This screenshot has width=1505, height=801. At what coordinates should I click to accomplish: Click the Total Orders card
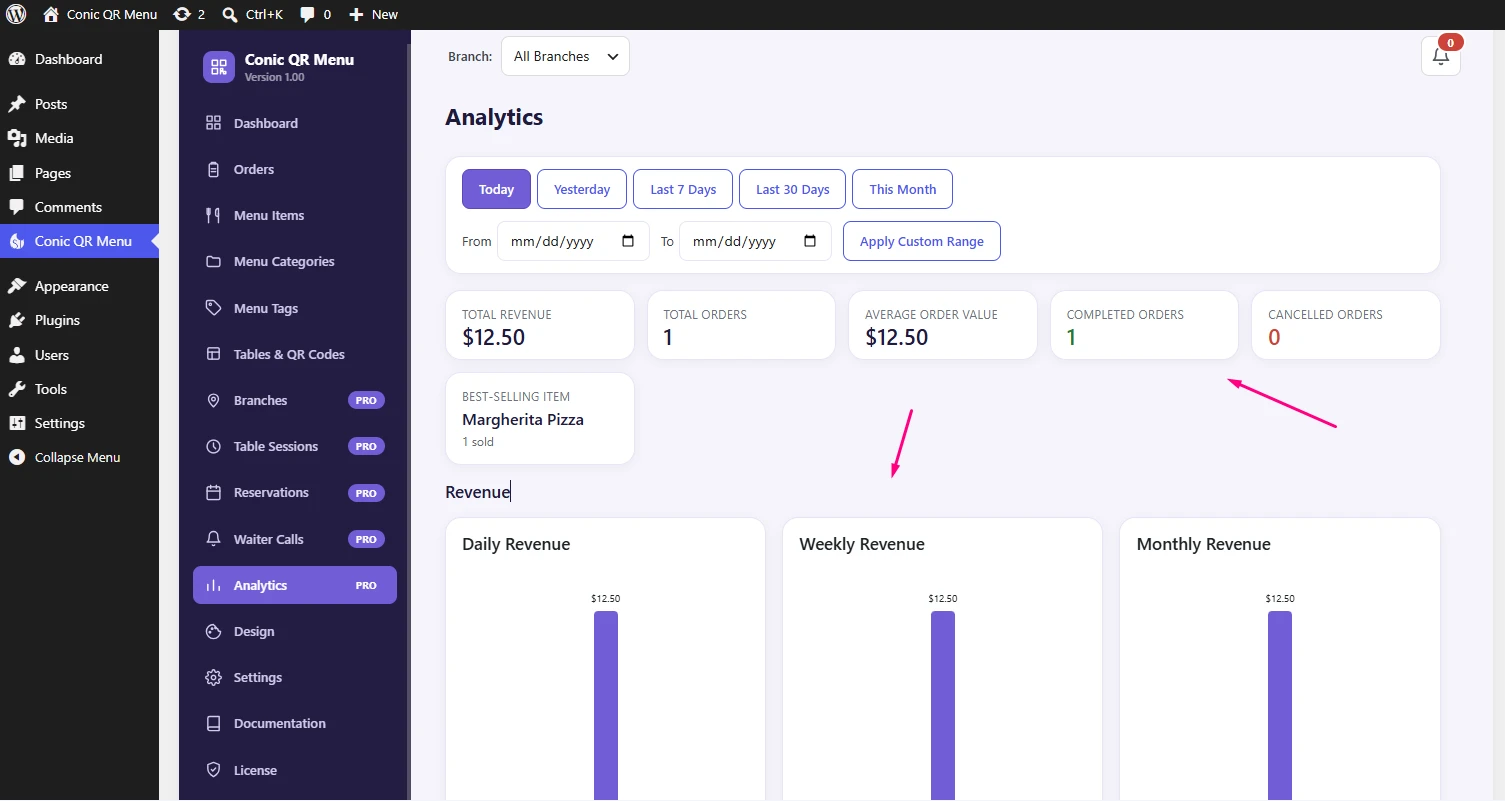point(741,325)
